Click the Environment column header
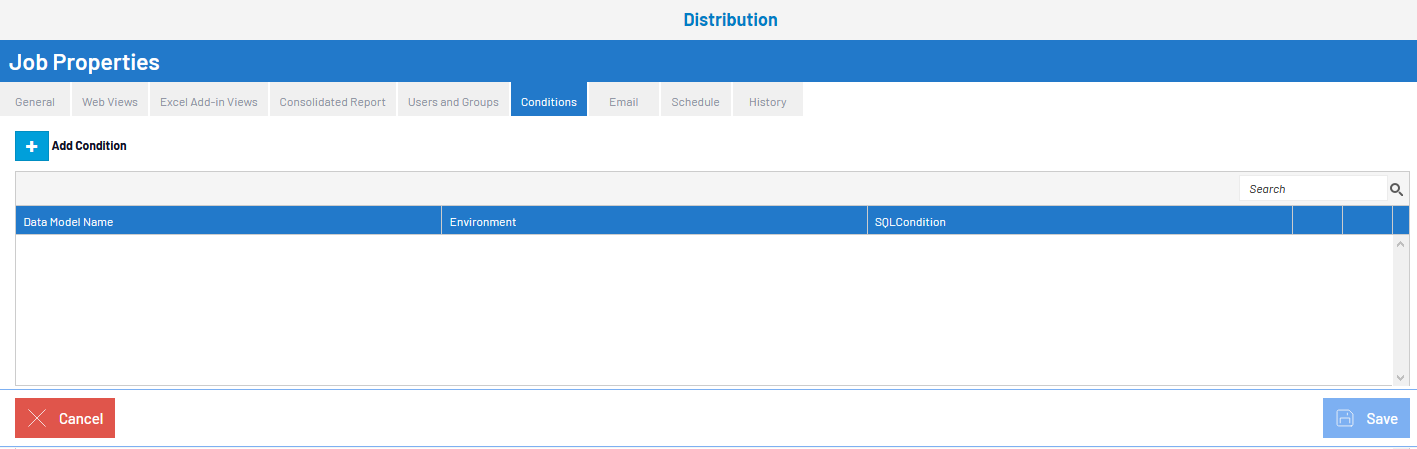Screen dimensions: 1417x449 coord(483,222)
